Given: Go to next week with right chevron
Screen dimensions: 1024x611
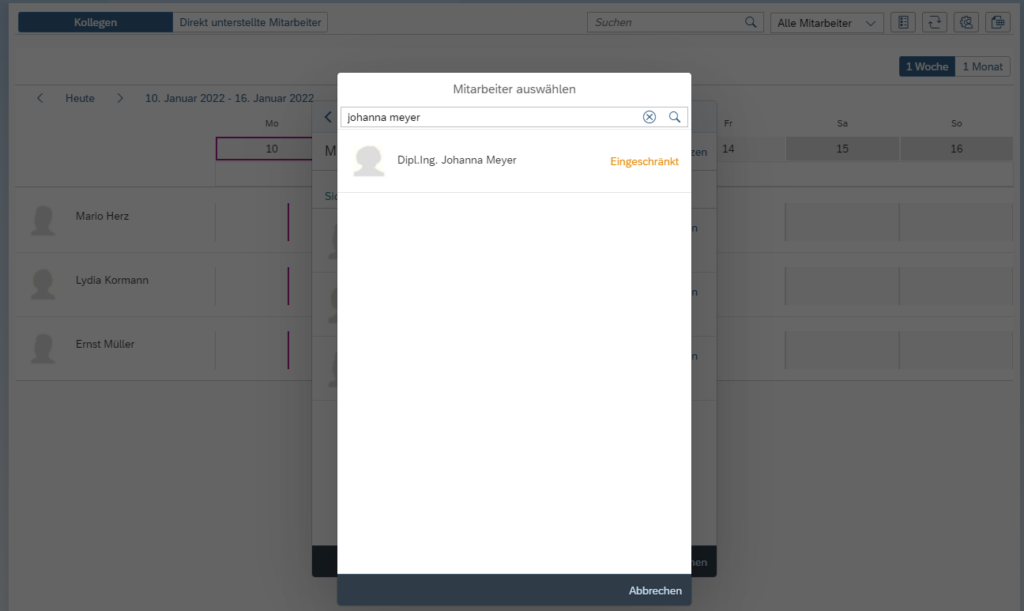Looking at the screenshot, I should tap(120, 98).
